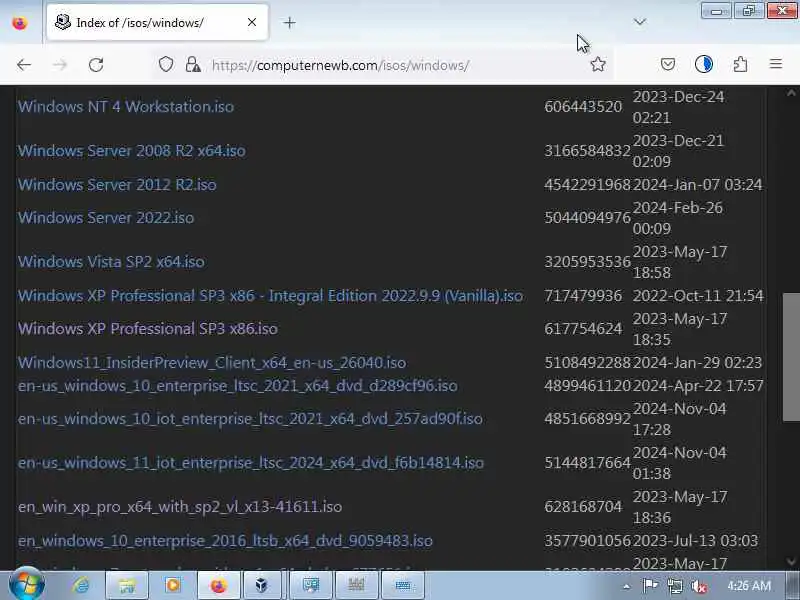The height and width of the screenshot is (600, 800).
Task: Bookmark this page with the star icon
Action: (x=598, y=65)
